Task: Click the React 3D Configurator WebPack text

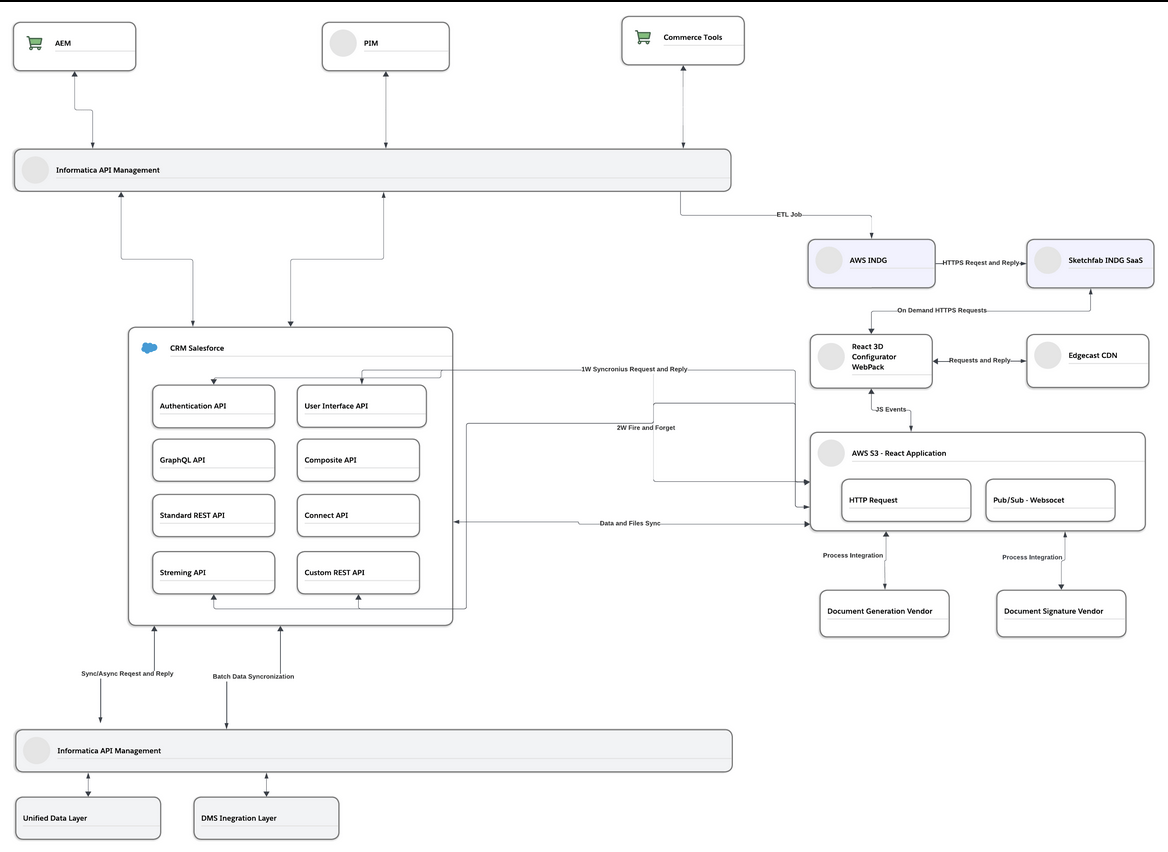Action: [874, 357]
